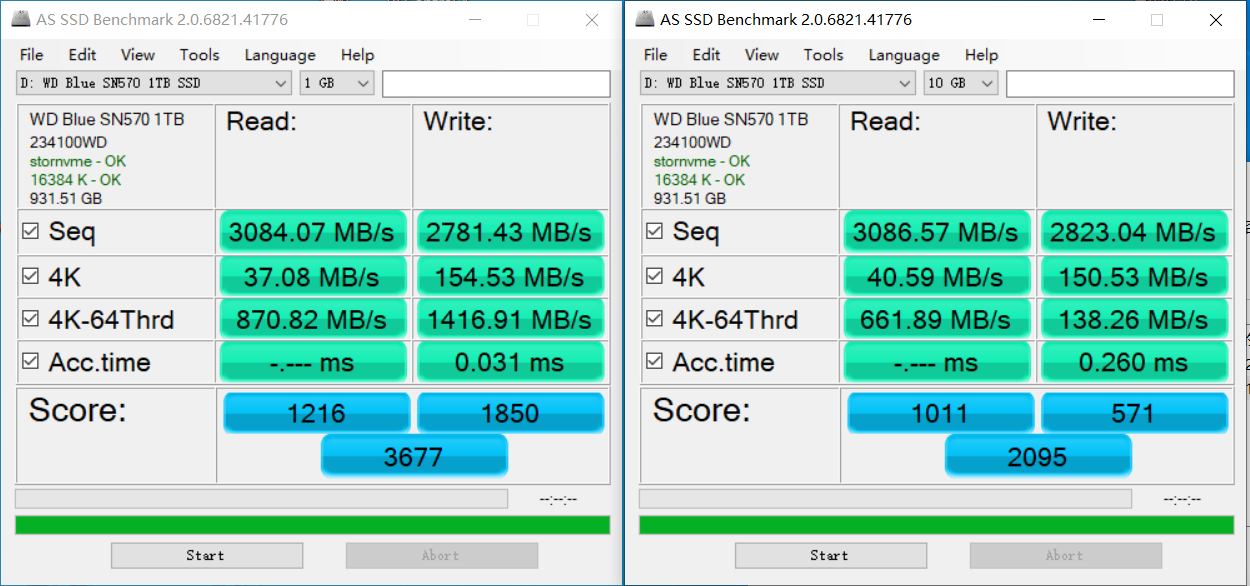
Task: Close the right AS SSD Benchmark window
Action: click(x=1216, y=20)
